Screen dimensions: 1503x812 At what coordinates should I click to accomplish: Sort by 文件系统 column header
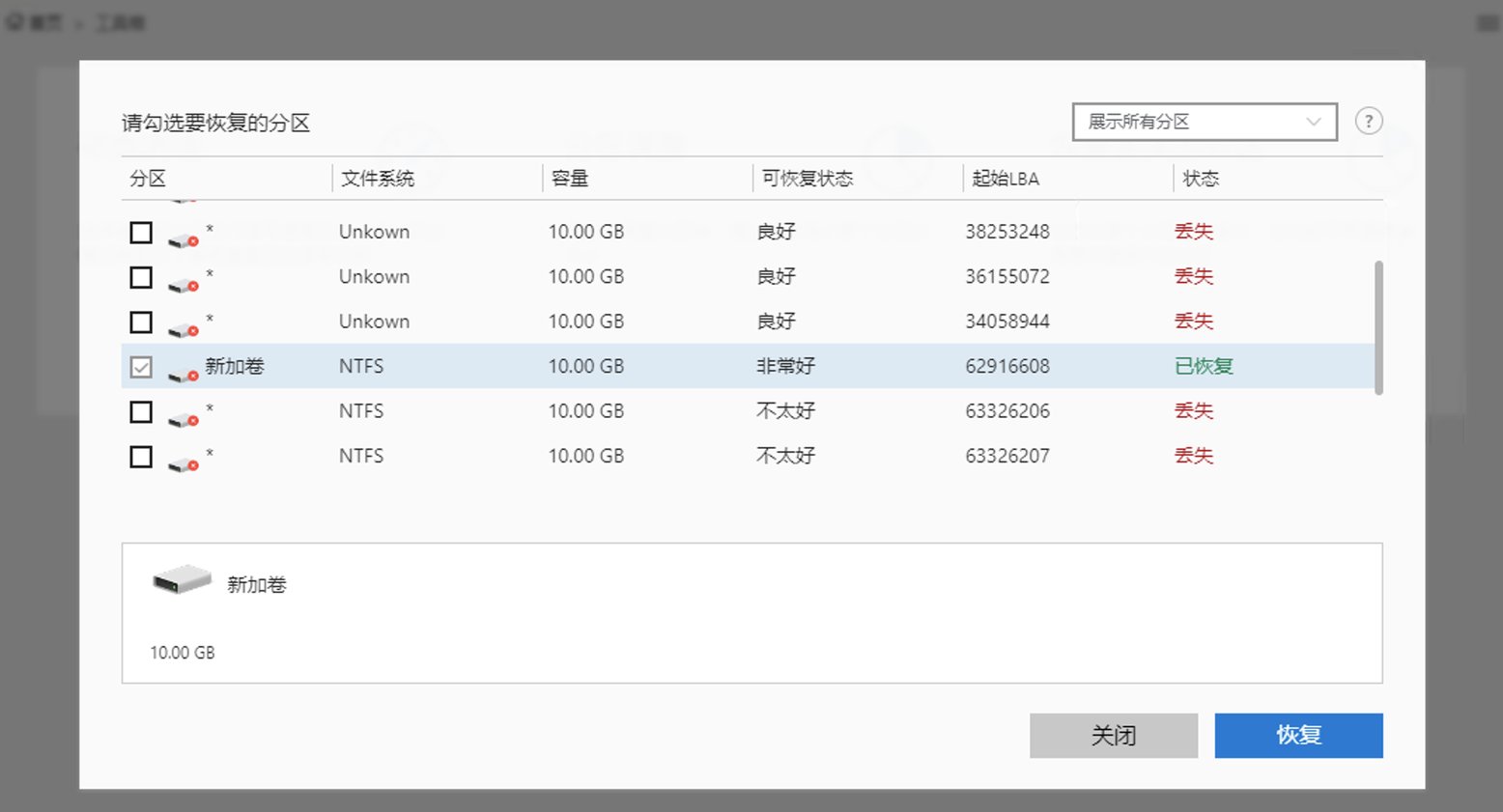tap(377, 179)
